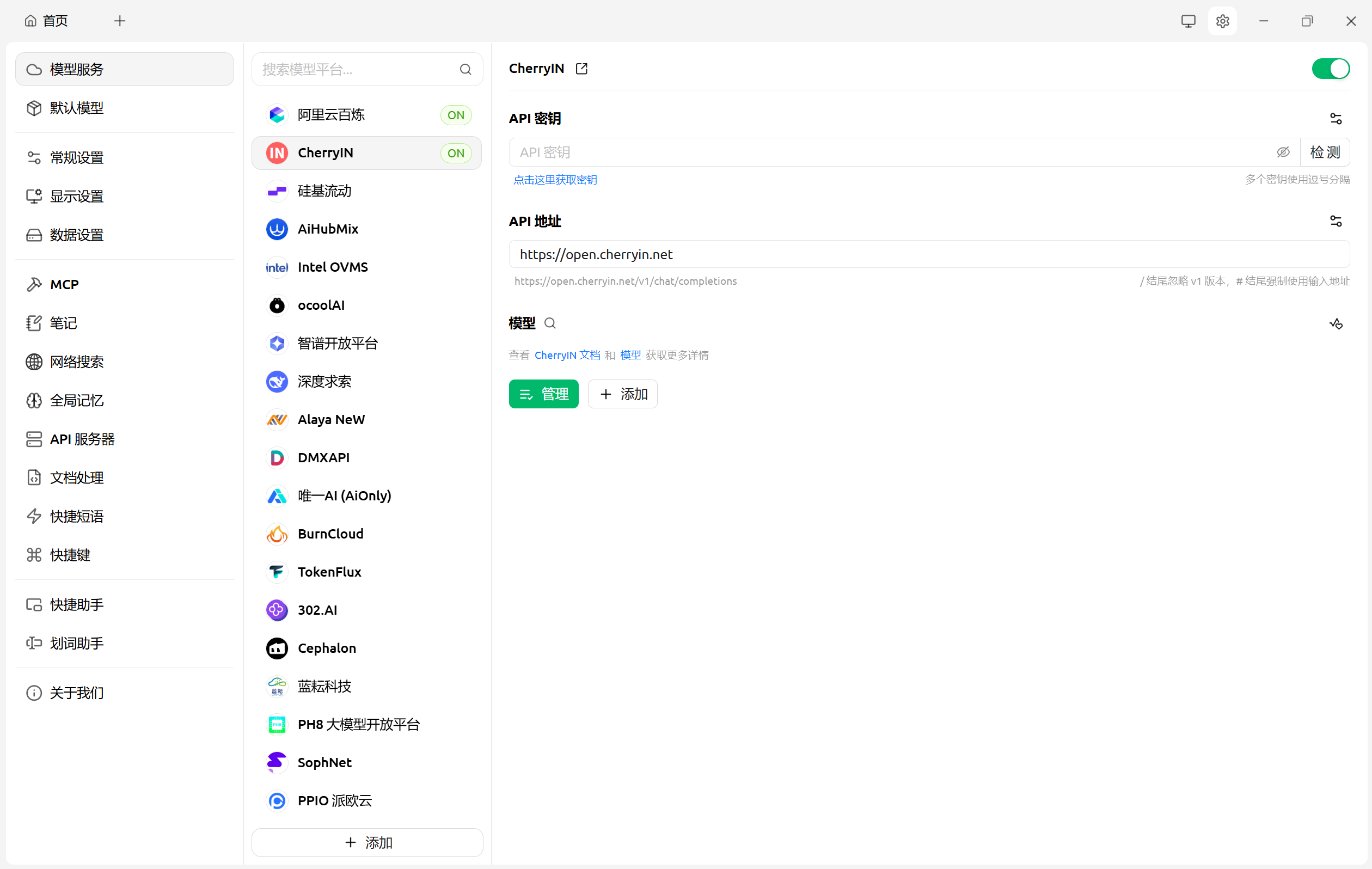Click ON badge for CherryIN
This screenshot has height=869, width=1372.
(456, 154)
